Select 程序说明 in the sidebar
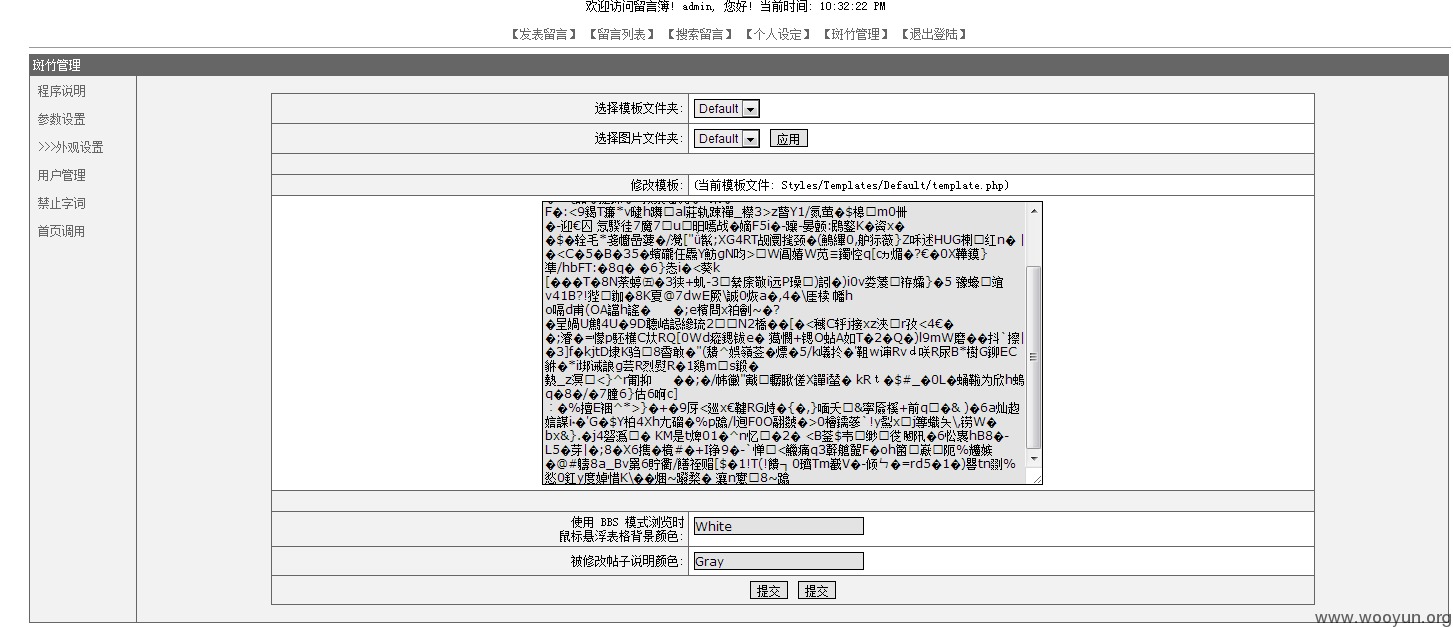 click(x=62, y=91)
